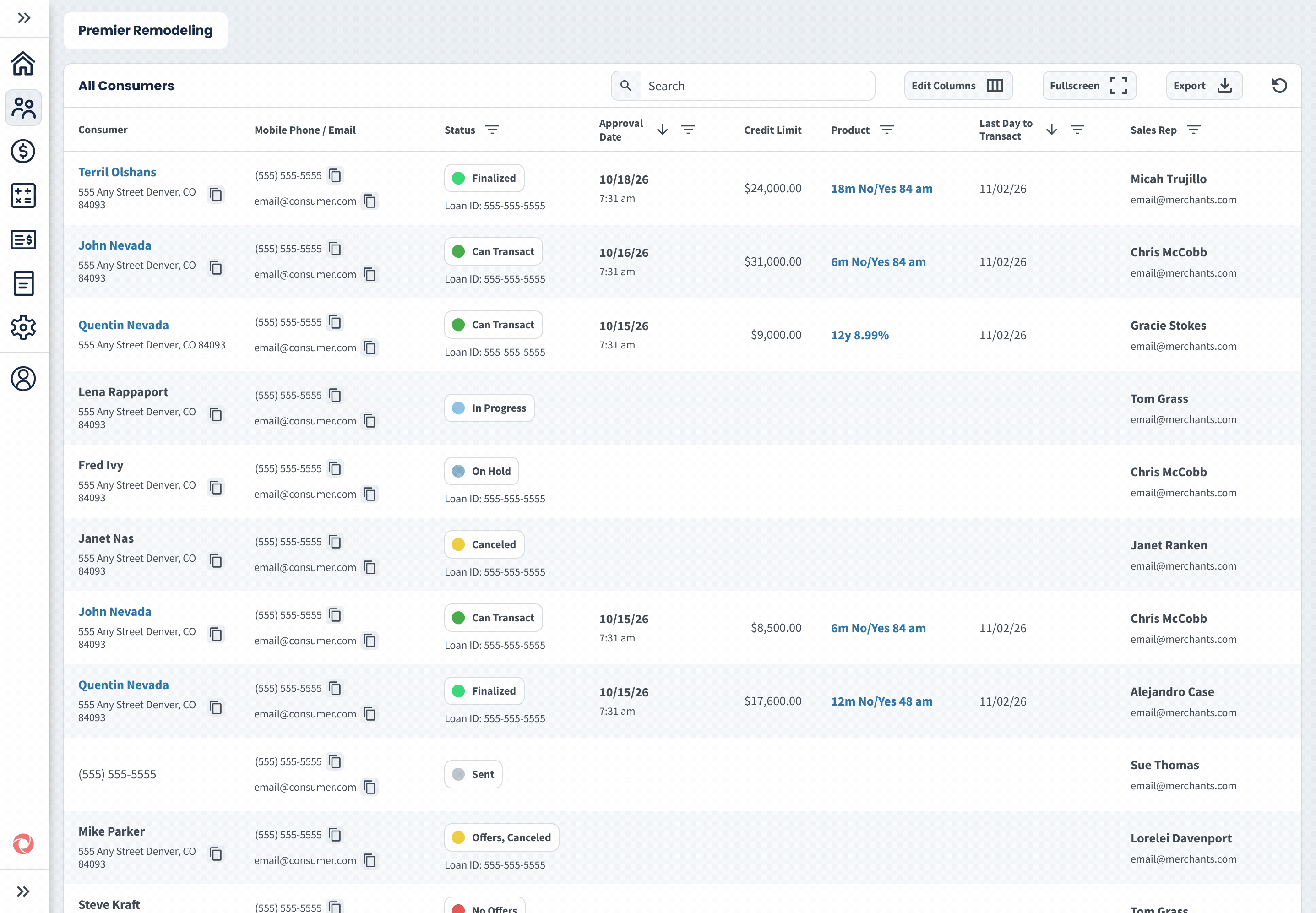Open the Status column filter
The height and width of the screenshot is (913, 1316).
click(493, 130)
